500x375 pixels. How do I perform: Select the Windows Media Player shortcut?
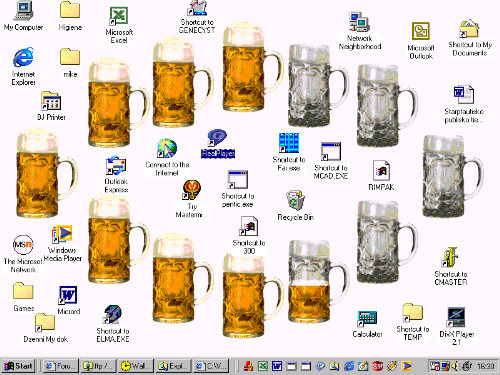point(62,243)
